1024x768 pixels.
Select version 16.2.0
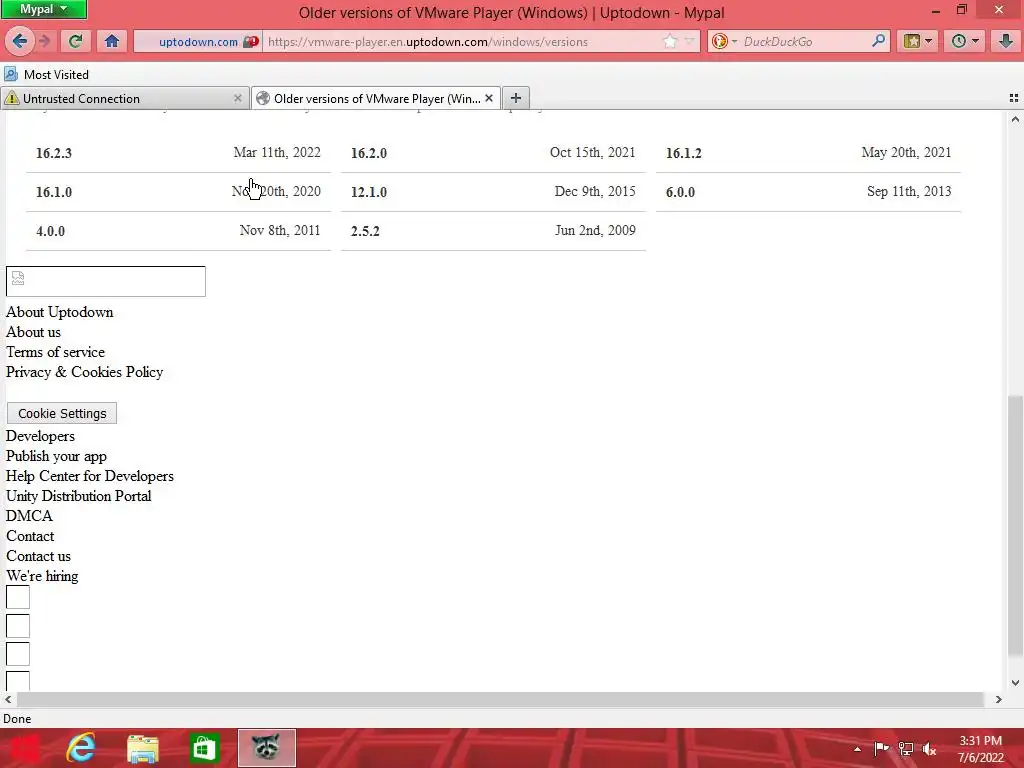tap(368, 153)
